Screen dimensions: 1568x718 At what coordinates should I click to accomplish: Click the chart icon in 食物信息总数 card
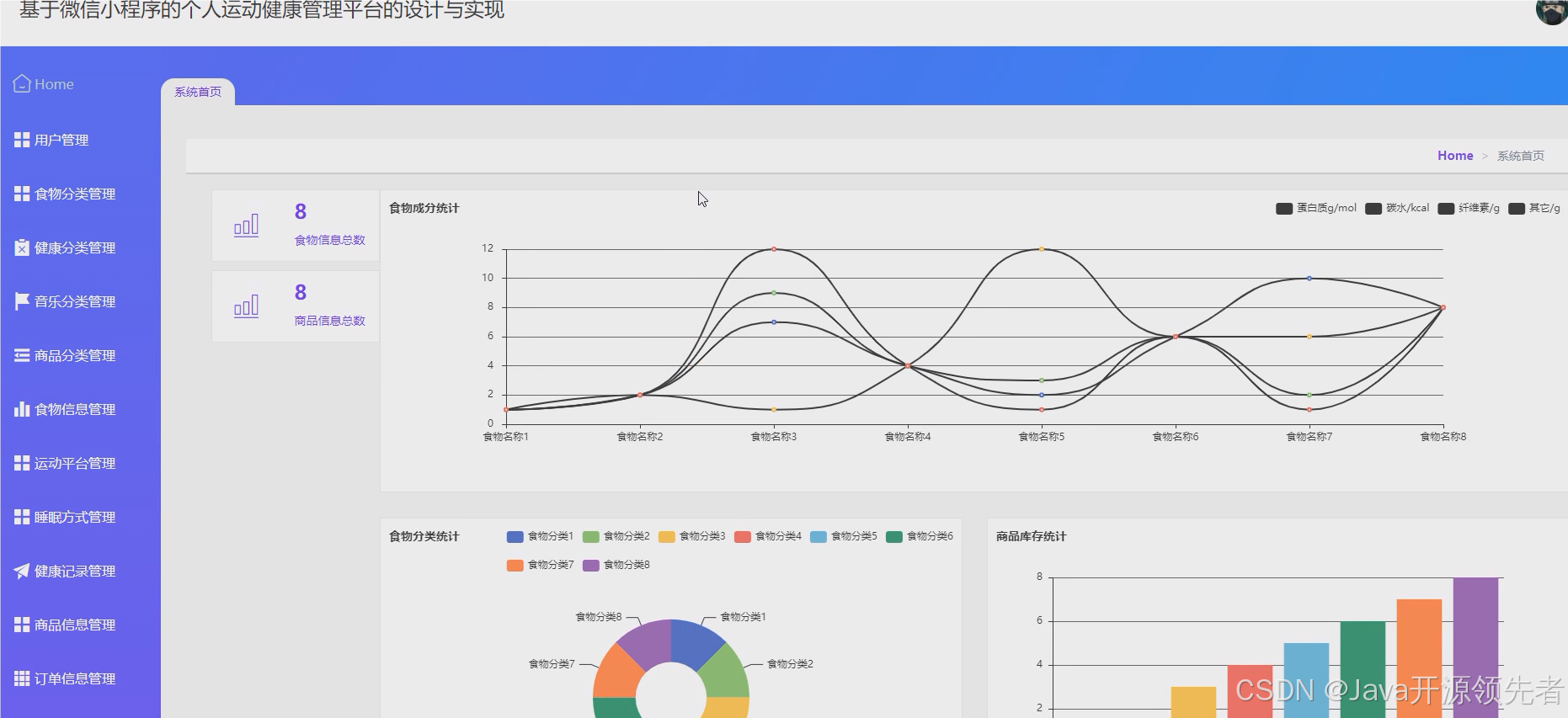246,226
